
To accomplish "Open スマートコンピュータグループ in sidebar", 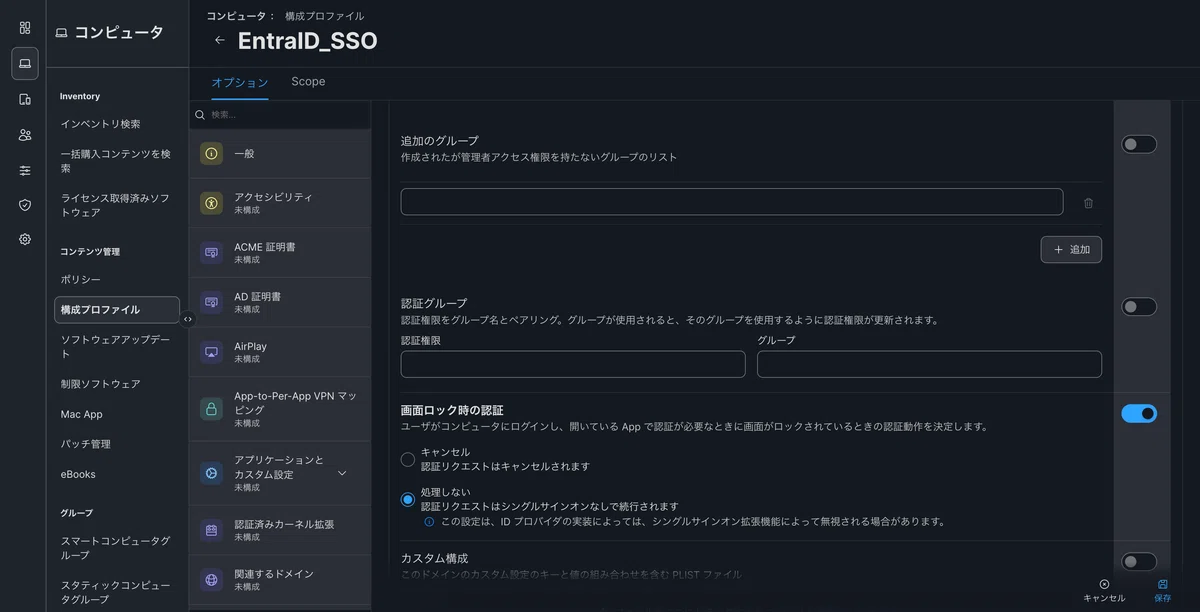I will pyautogui.click(x=116, y=548).
